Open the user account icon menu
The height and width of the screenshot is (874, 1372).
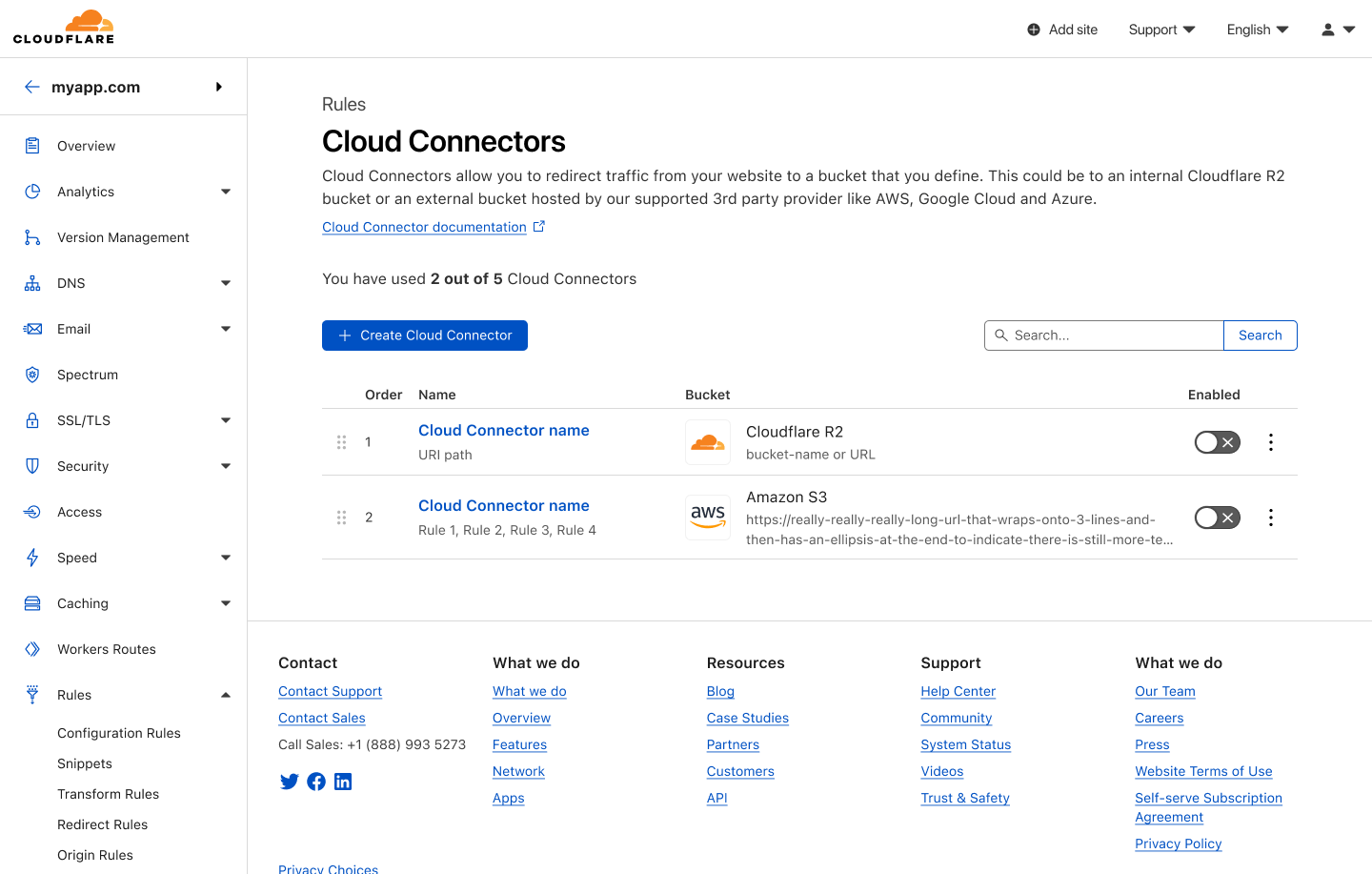1337,30
